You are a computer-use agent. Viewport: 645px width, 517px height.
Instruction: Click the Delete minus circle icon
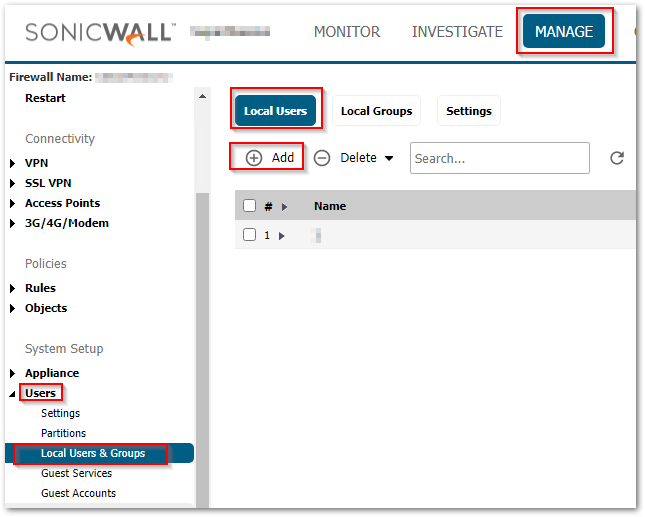tap(322, 158)
